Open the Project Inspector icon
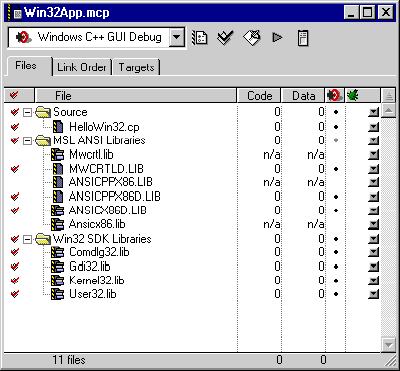This screenshot has height=371, width=400. coord(303,38)
